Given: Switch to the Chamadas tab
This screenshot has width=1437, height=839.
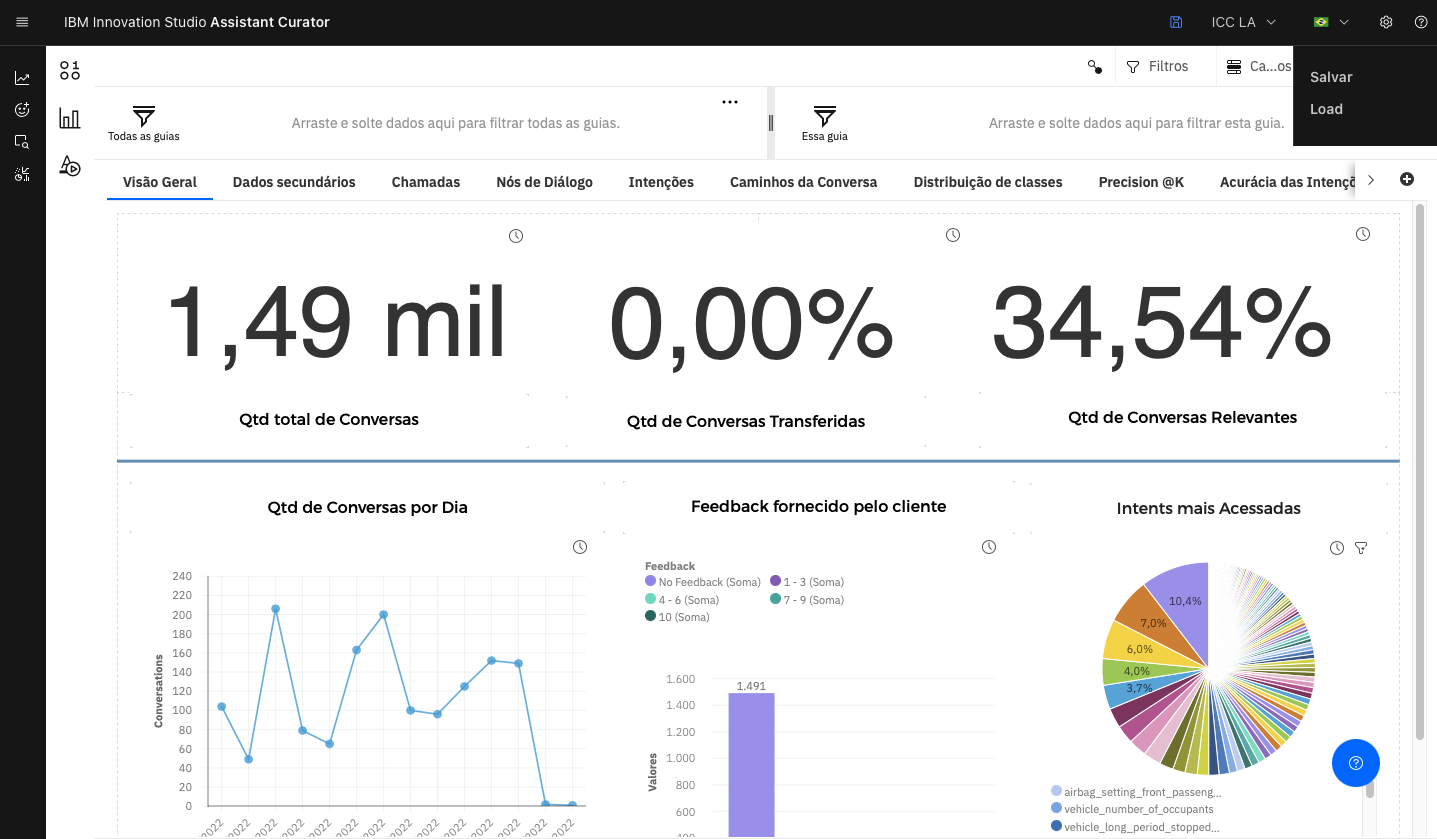Looking at the screenshot, I should (426, 182).
